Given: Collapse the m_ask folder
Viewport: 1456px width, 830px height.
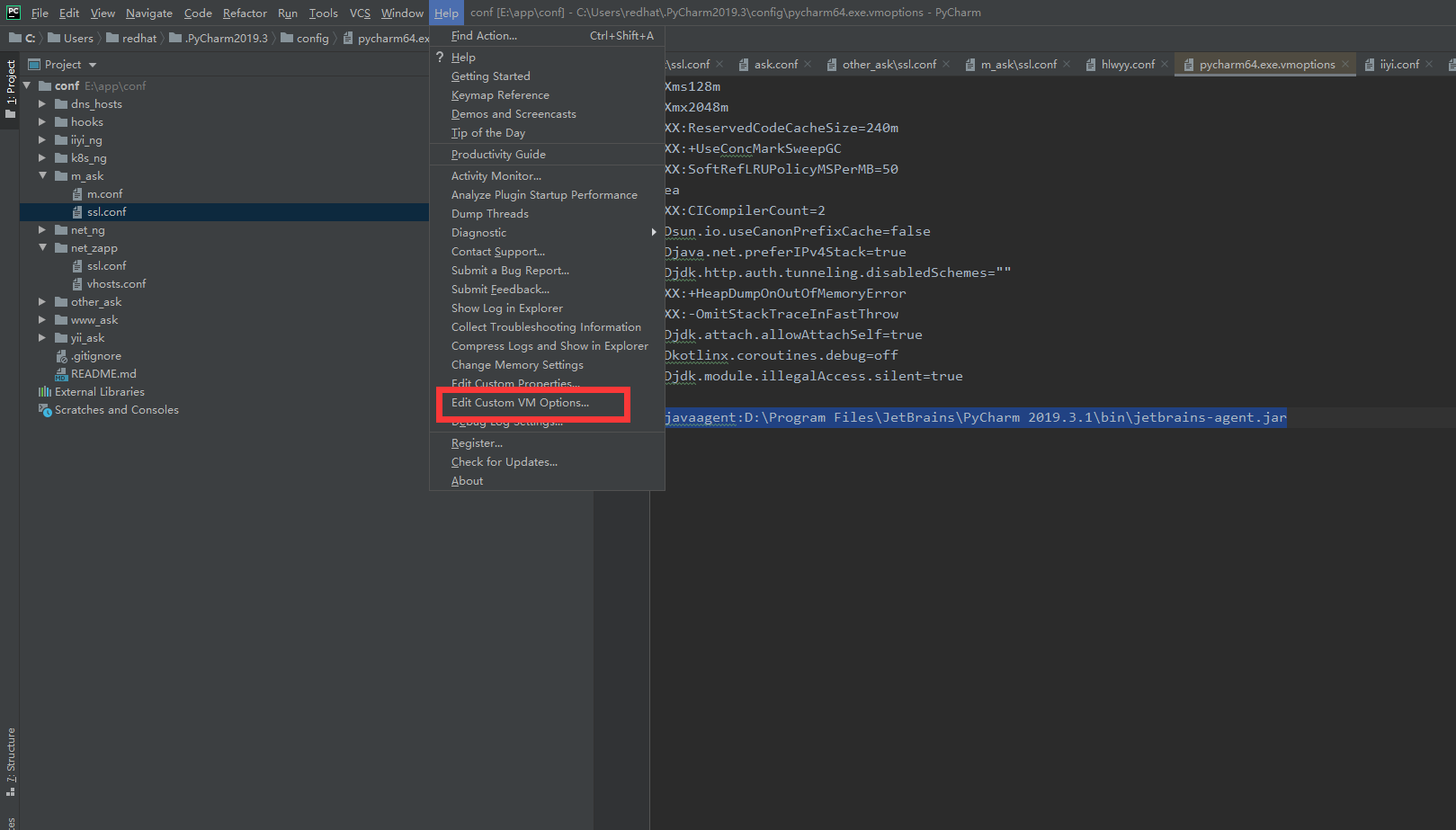Looking at the screenshot, I should click(x=42, y=176).
